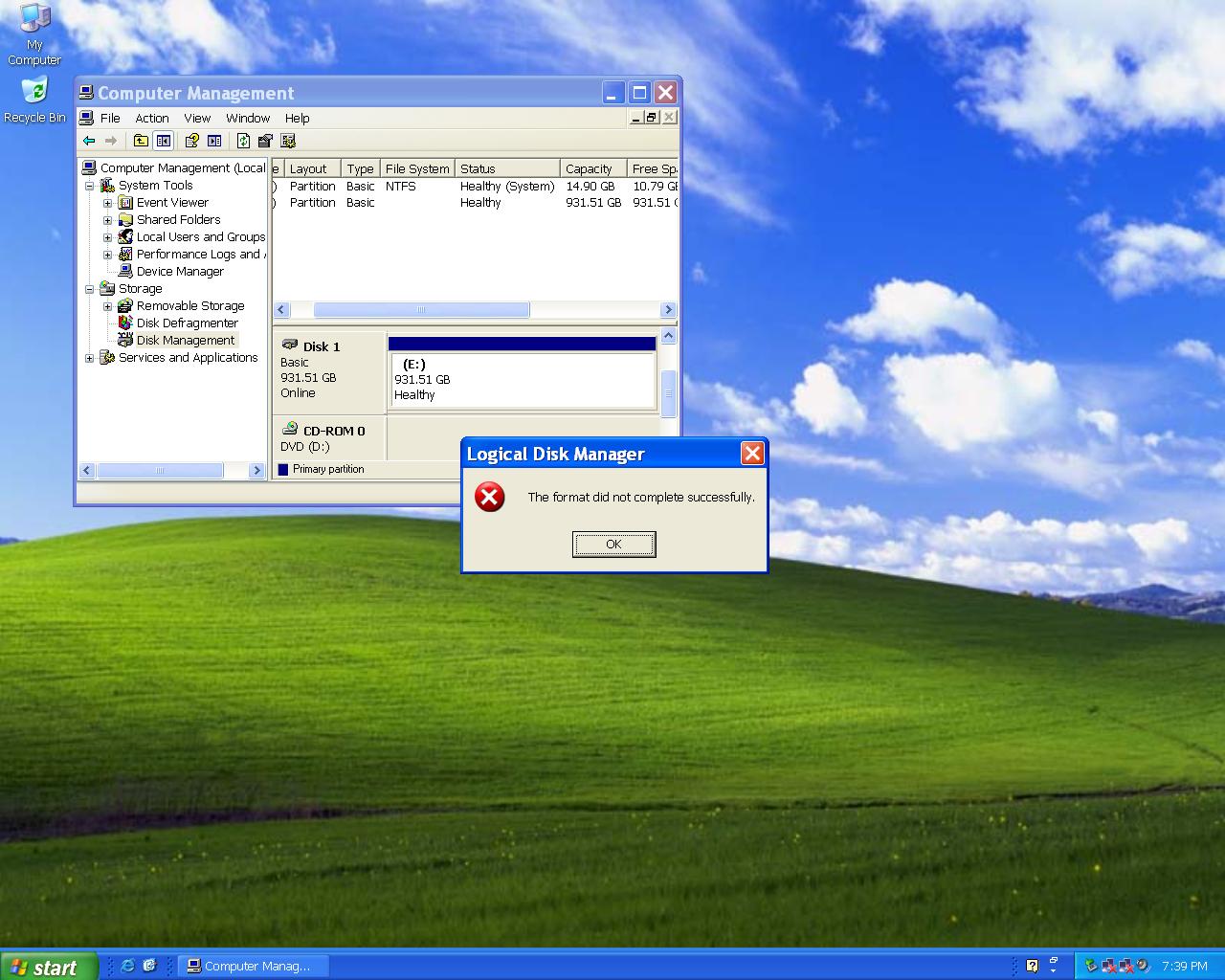Select the E: partition block on Disk 1
The height and width of the screenshot is (980, 1225).
coord(522,379)
